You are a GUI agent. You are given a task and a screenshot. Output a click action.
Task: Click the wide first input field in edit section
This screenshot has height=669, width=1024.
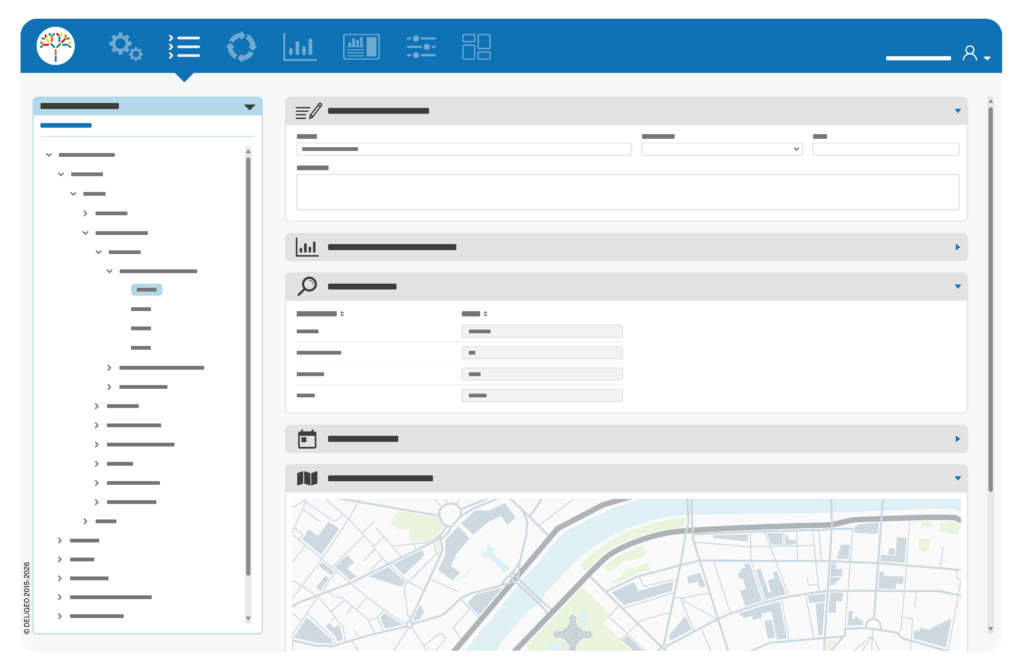click(464, 149)
